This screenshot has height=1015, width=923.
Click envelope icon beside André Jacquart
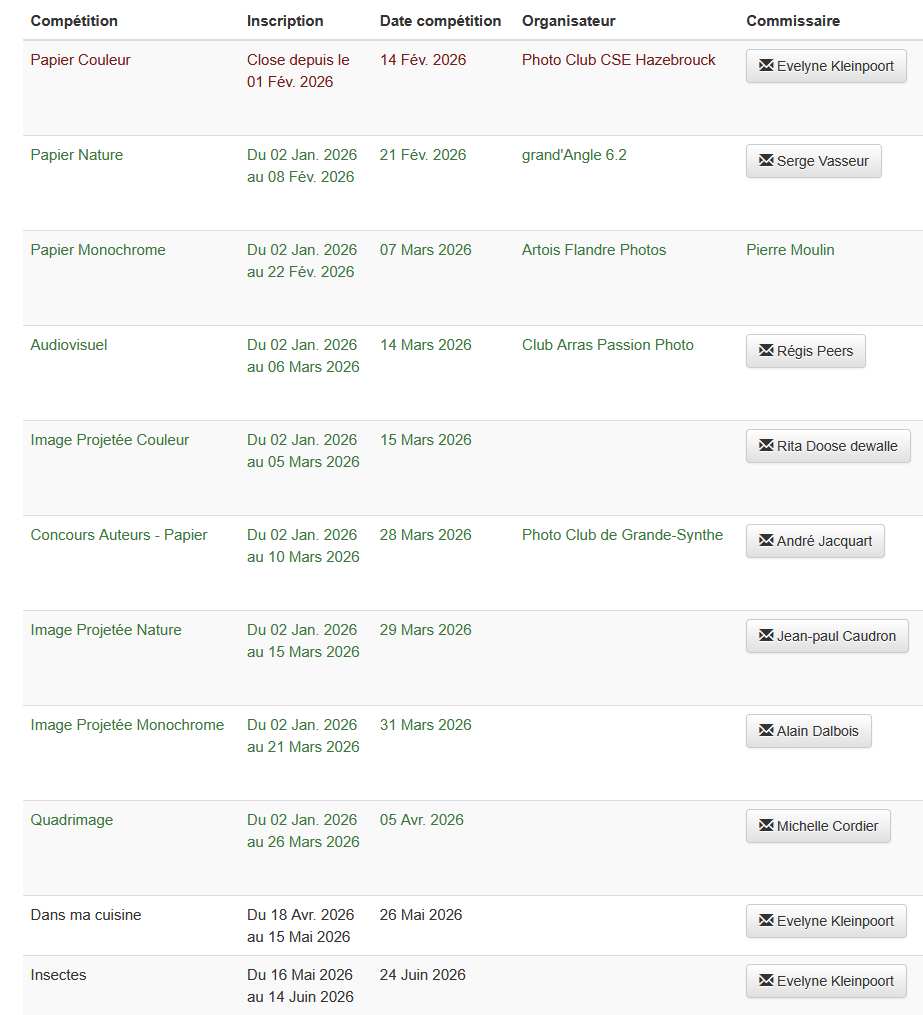[x=766, y=541]
